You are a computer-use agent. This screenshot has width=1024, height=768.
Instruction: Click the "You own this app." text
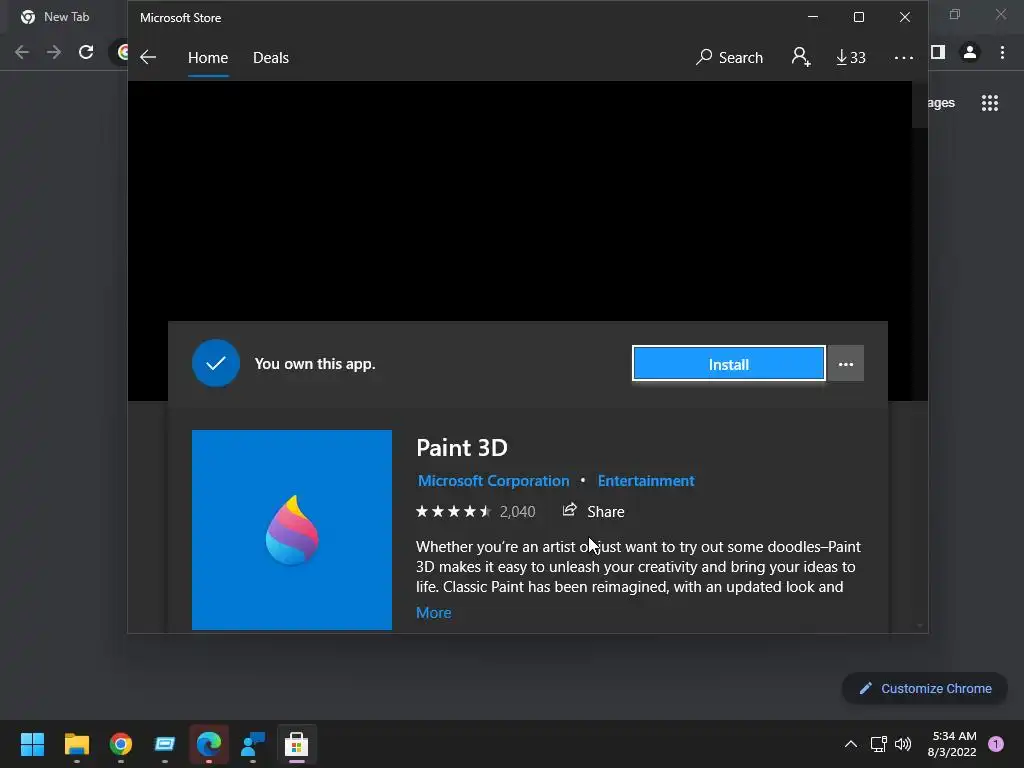tap(315, 364)
